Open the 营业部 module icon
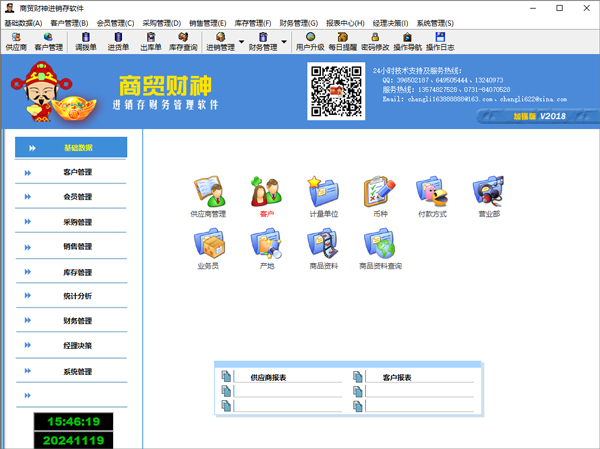This screenshot has width=600, height=449. point(489,197)
